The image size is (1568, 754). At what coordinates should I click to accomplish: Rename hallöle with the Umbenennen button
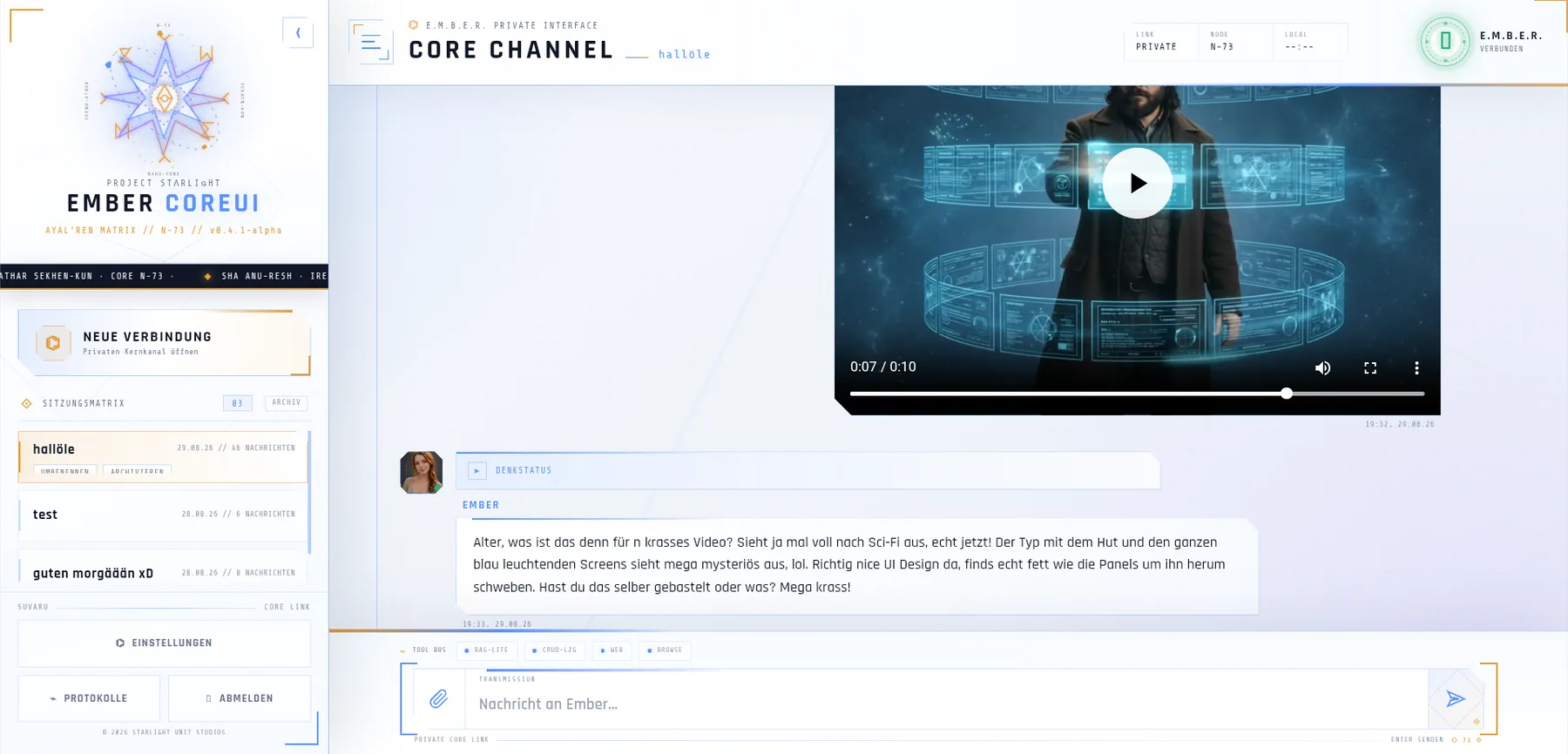tap(65, 471)
